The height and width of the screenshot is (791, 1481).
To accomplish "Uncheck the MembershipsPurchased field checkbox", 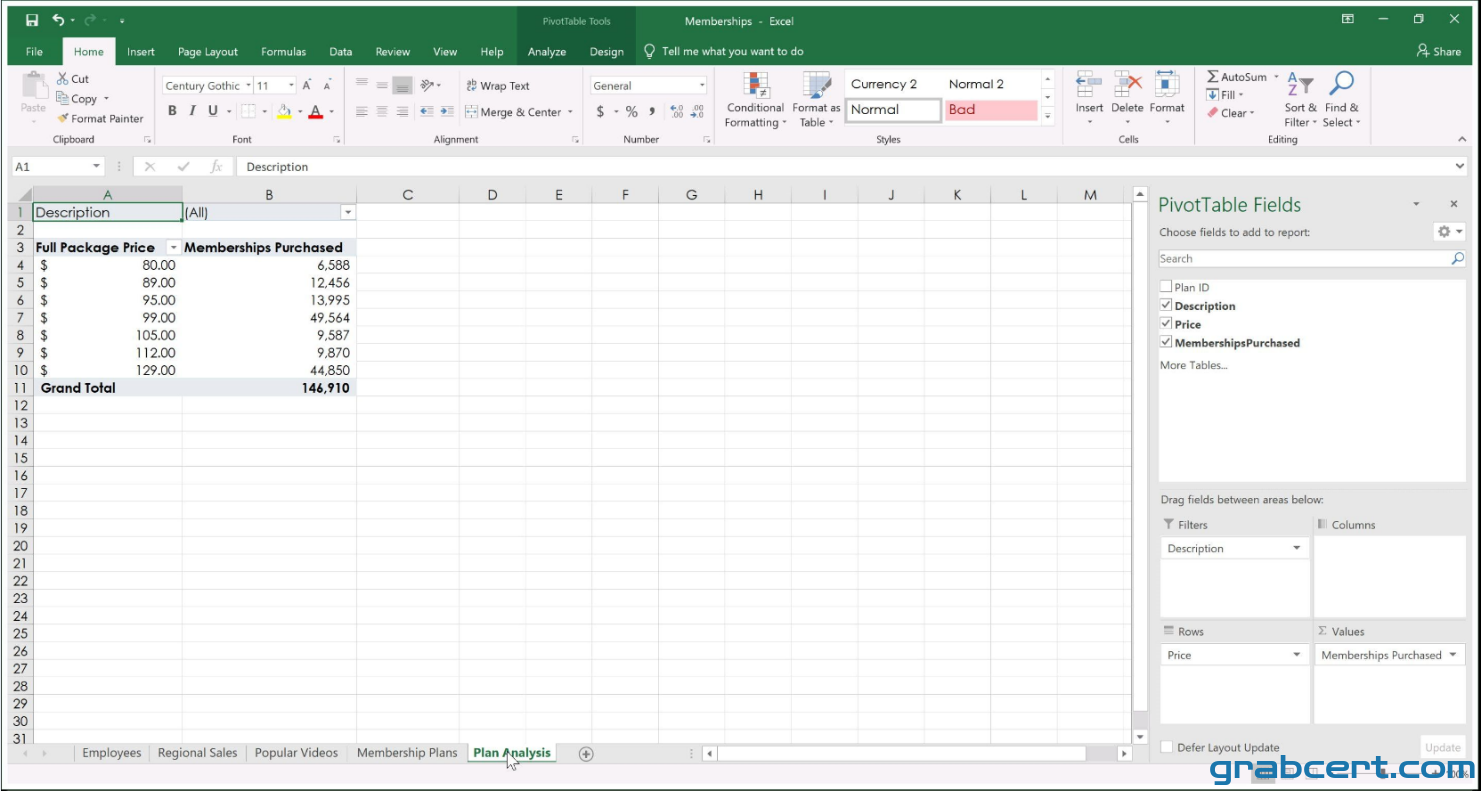I will click(x=1166, y=342).
